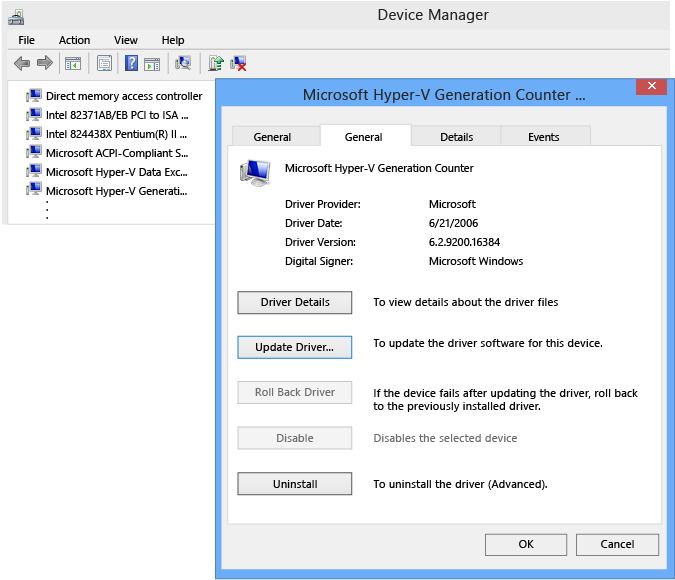Click the 'Digital Signer:' label
The height and width of the screenshot is (580, 675).
coord(319,261)
